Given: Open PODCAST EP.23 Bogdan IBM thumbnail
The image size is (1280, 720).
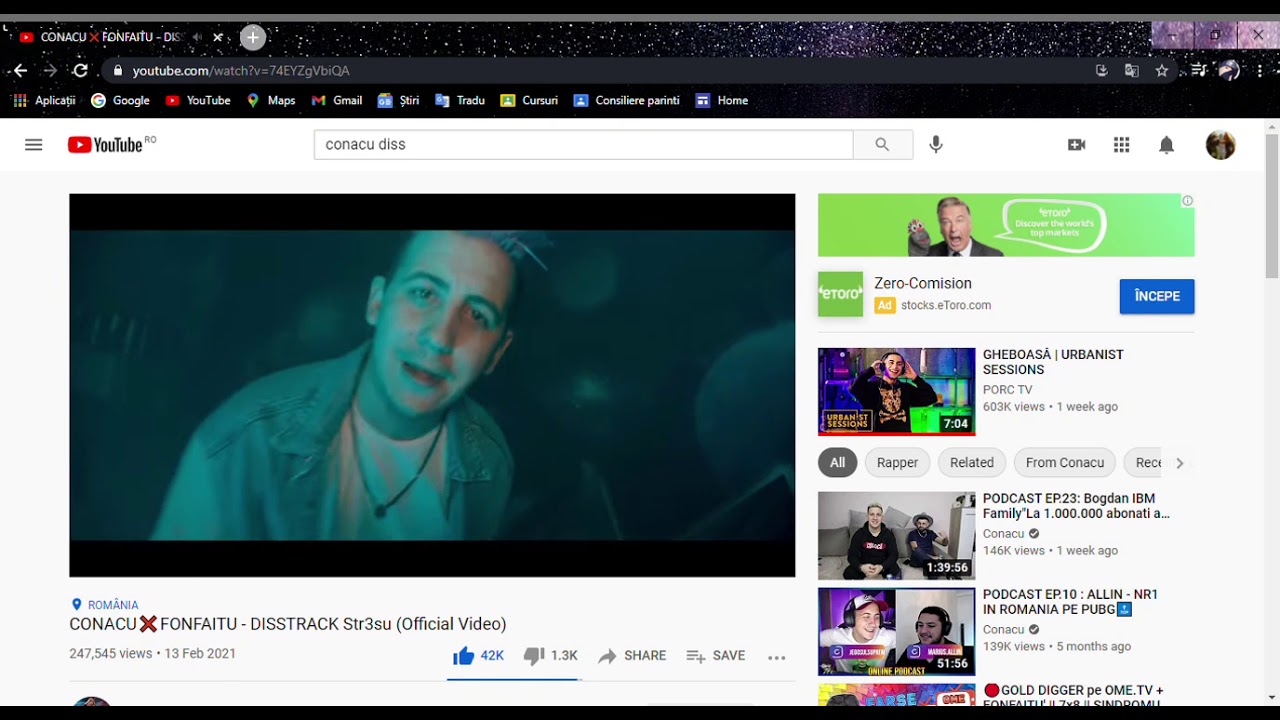Looking at the screenshot, I should click(896, 535).
